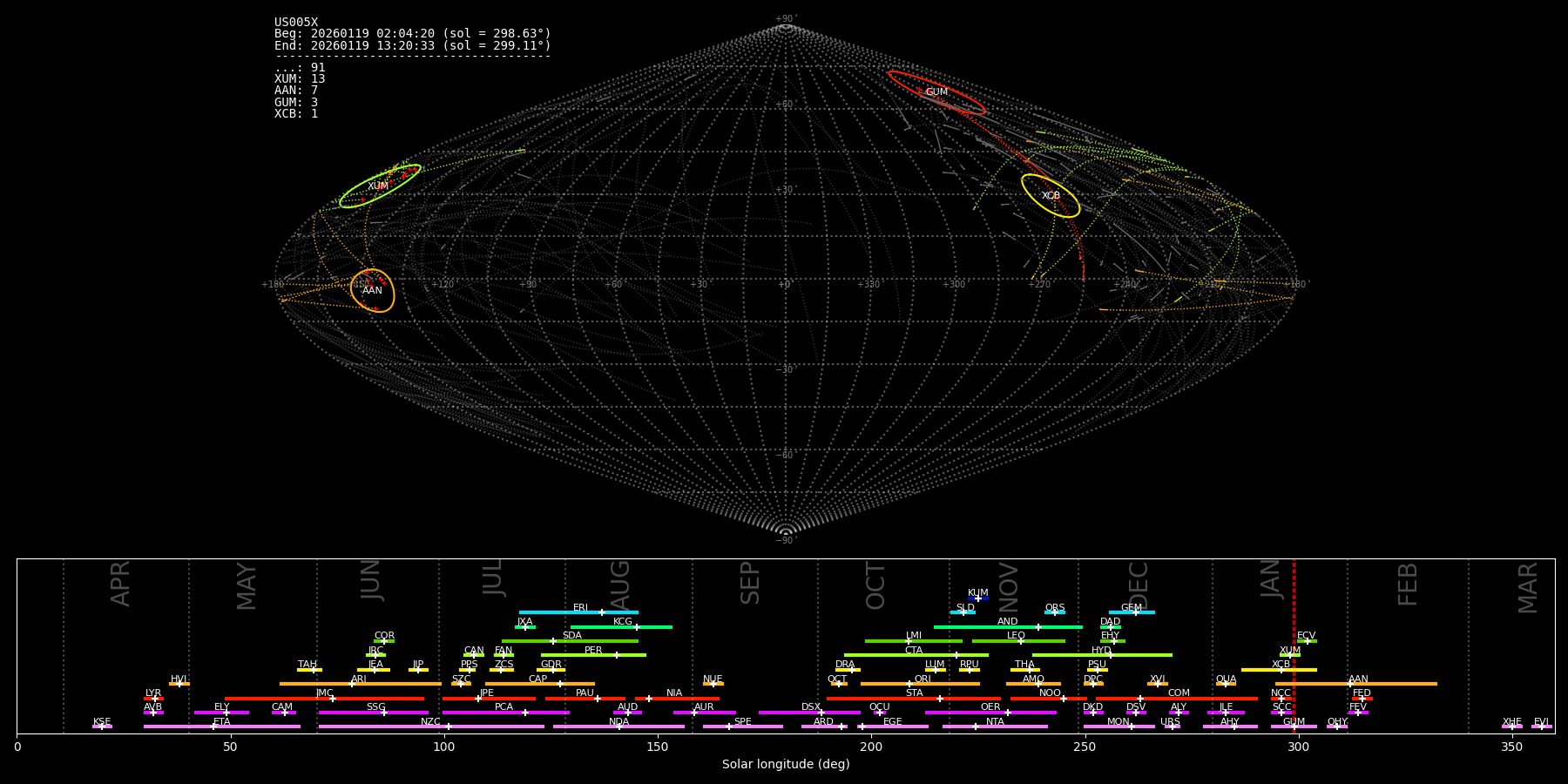
Task: Select the cyan ERI shower bar in the timeline
Action: (x=578, y=612)
